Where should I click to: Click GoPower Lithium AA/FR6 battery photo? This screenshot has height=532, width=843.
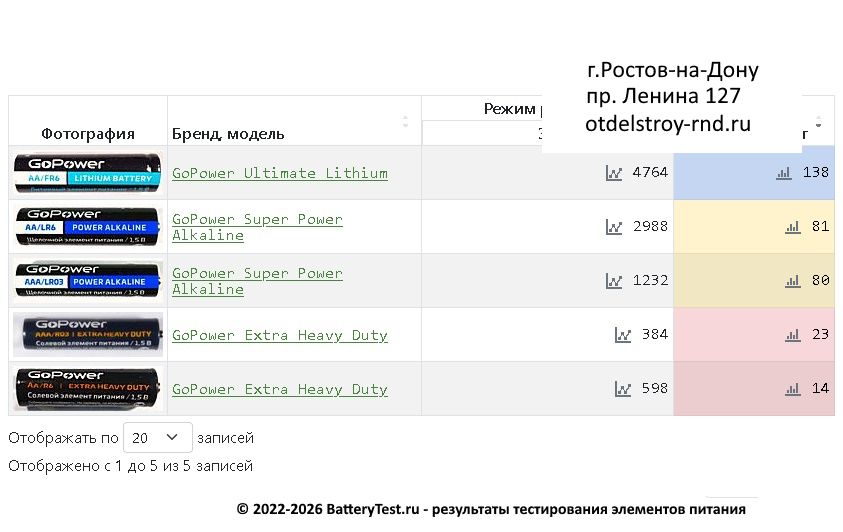(88, 173)
